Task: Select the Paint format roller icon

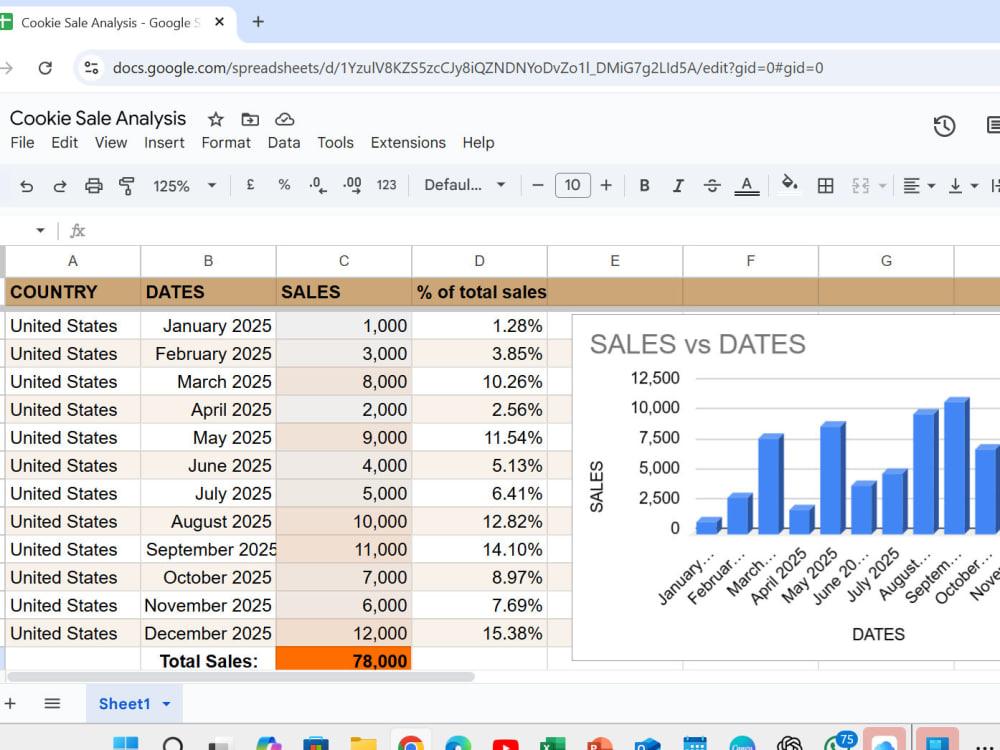Action: [x=127, y=186]
